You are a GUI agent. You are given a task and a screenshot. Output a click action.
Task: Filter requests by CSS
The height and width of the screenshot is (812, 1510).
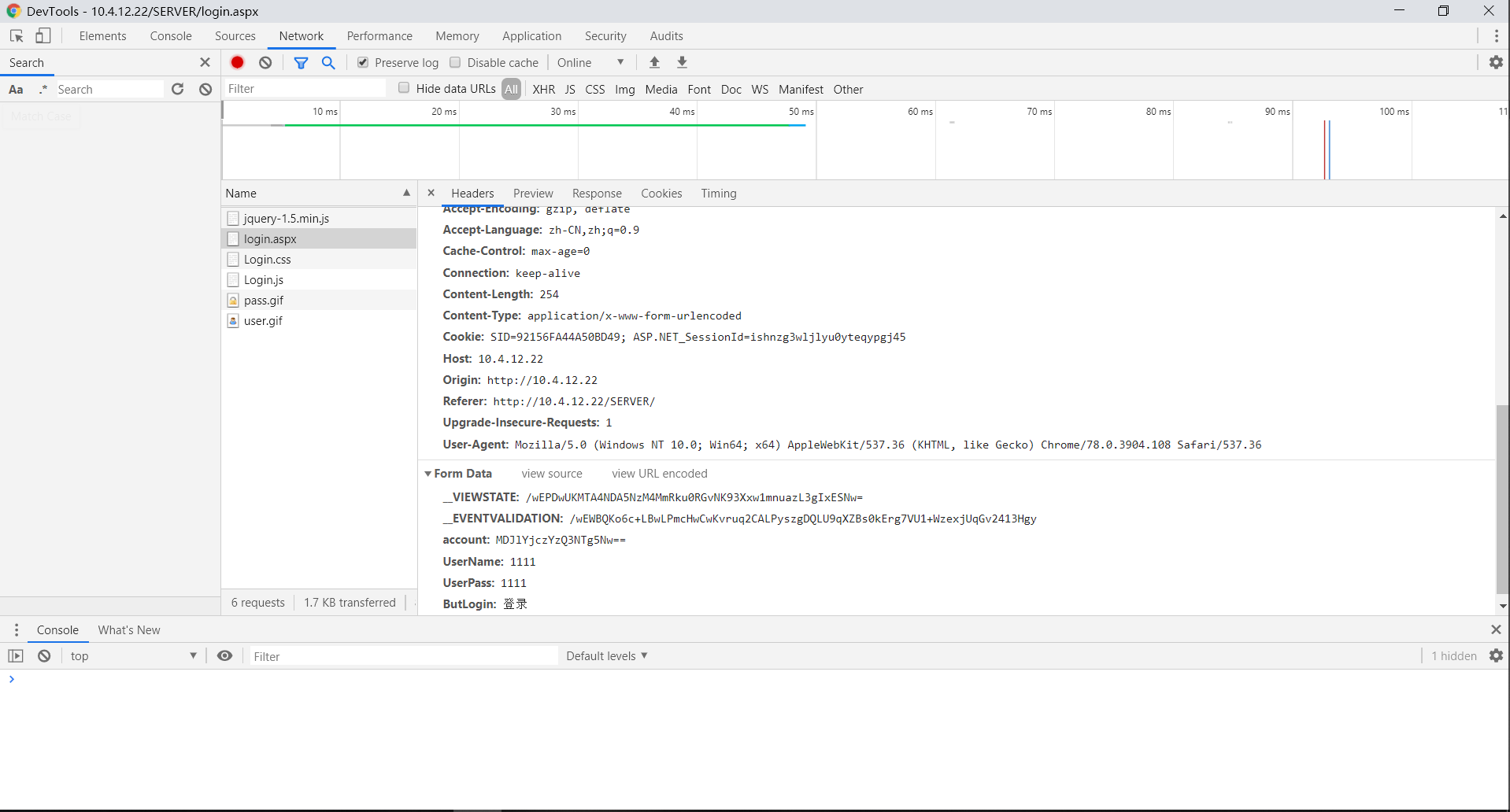595,89
